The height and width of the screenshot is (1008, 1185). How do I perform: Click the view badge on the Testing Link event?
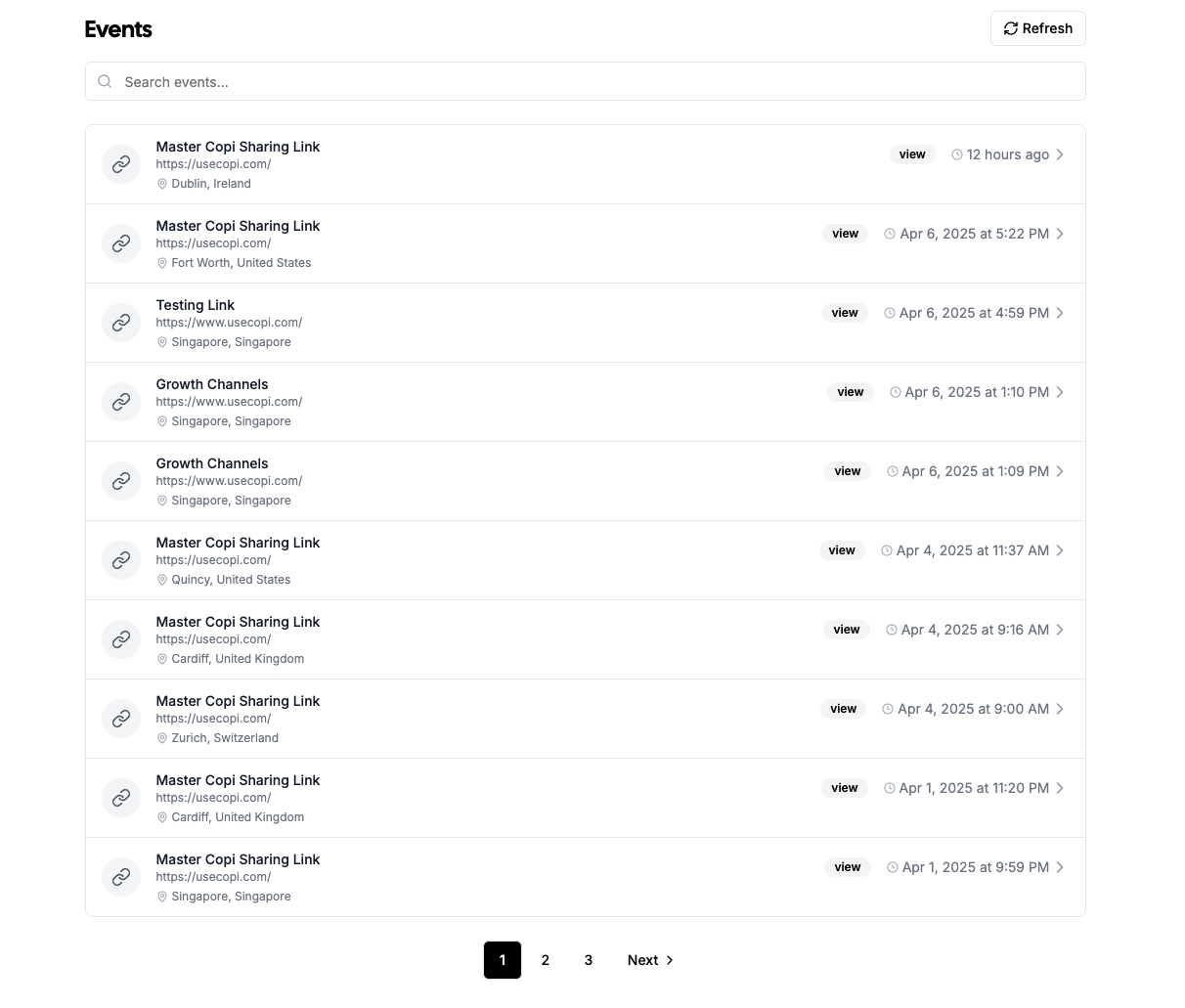845,313
